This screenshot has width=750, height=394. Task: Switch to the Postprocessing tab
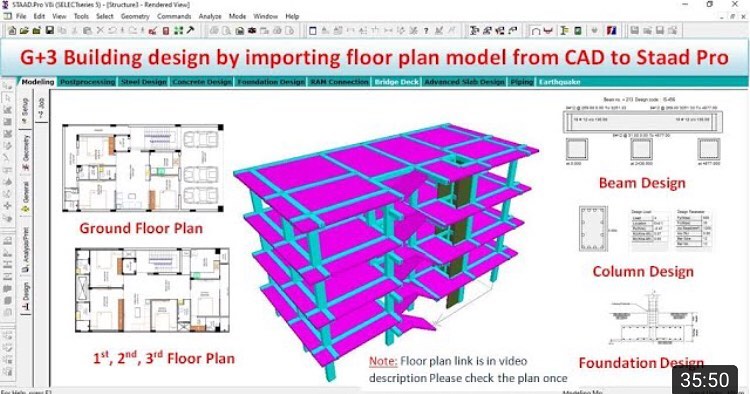88,82
